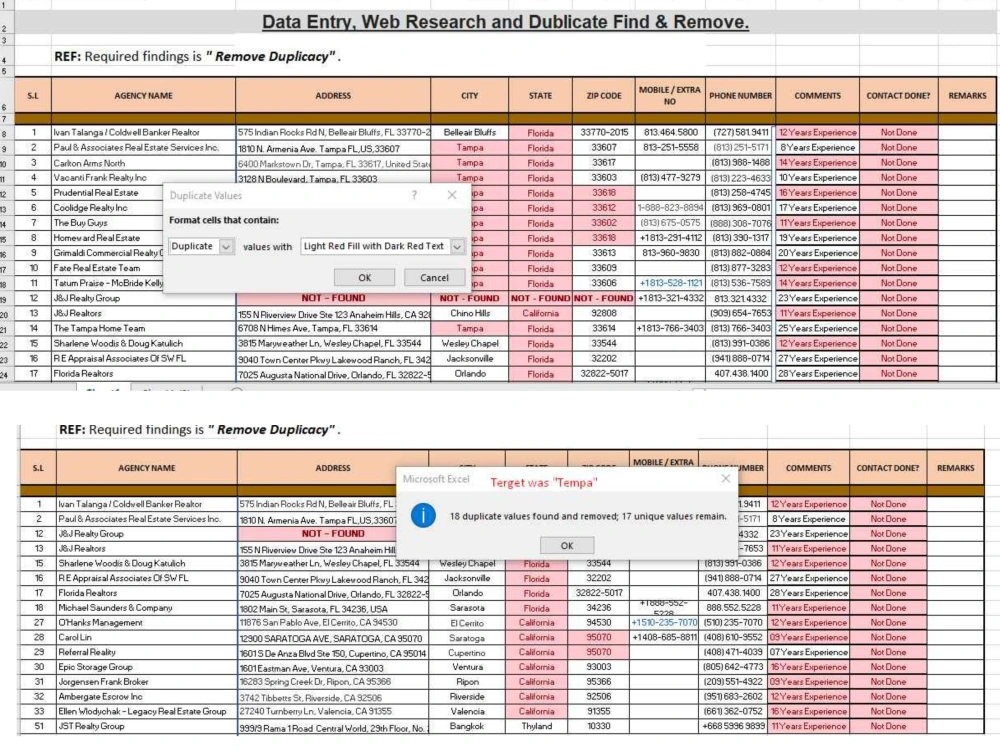
Task: Select the '93003' zip code cell
Action: 598,667
